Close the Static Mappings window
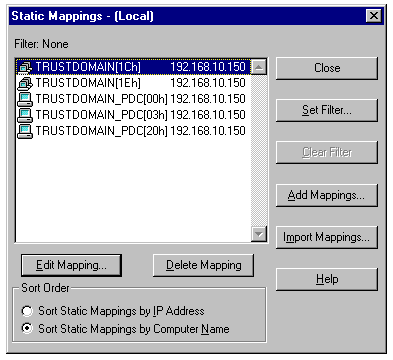 (x=374, y=16)
